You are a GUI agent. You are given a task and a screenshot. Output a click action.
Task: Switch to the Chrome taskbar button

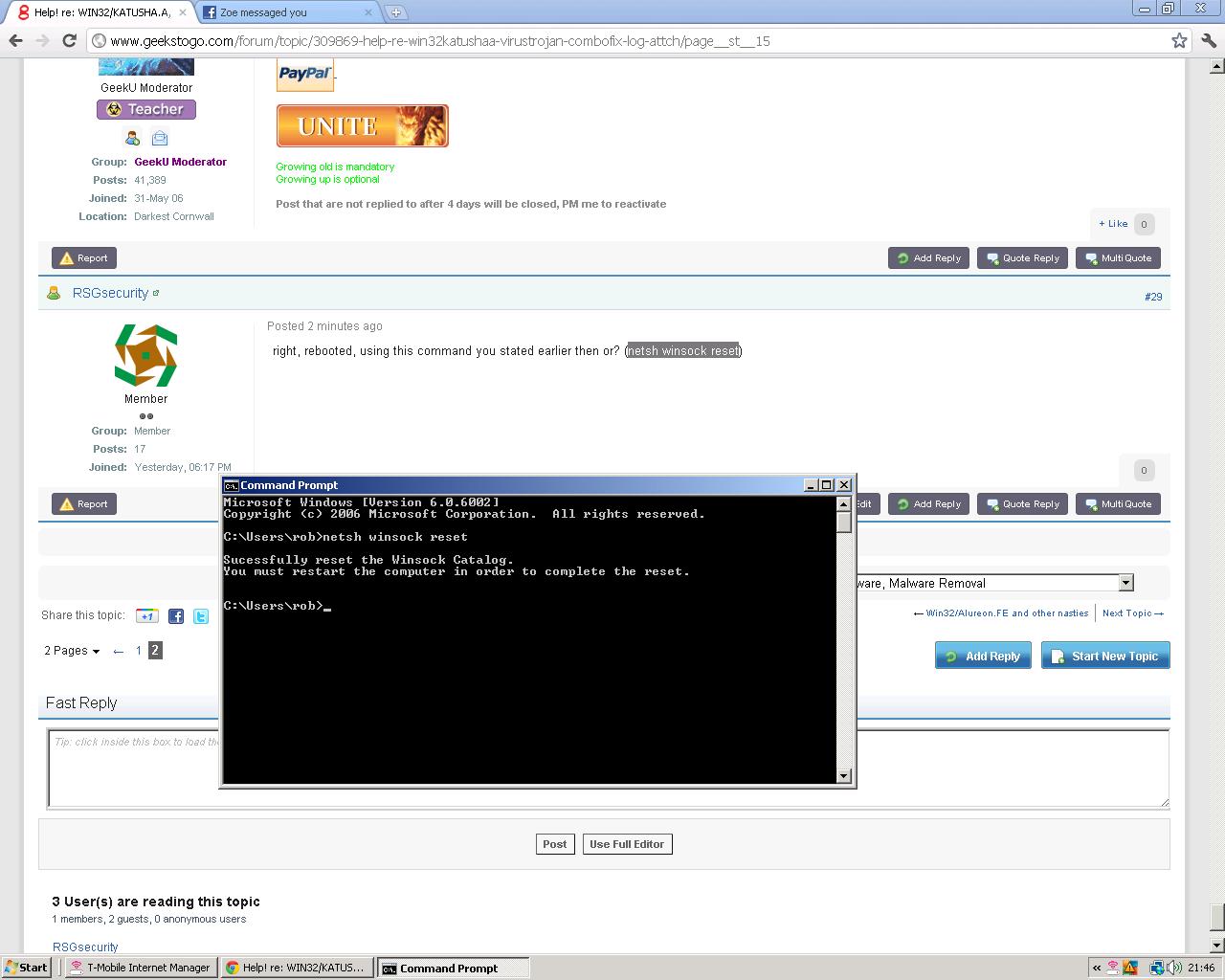pyautogui.click(x=296, y=968)
